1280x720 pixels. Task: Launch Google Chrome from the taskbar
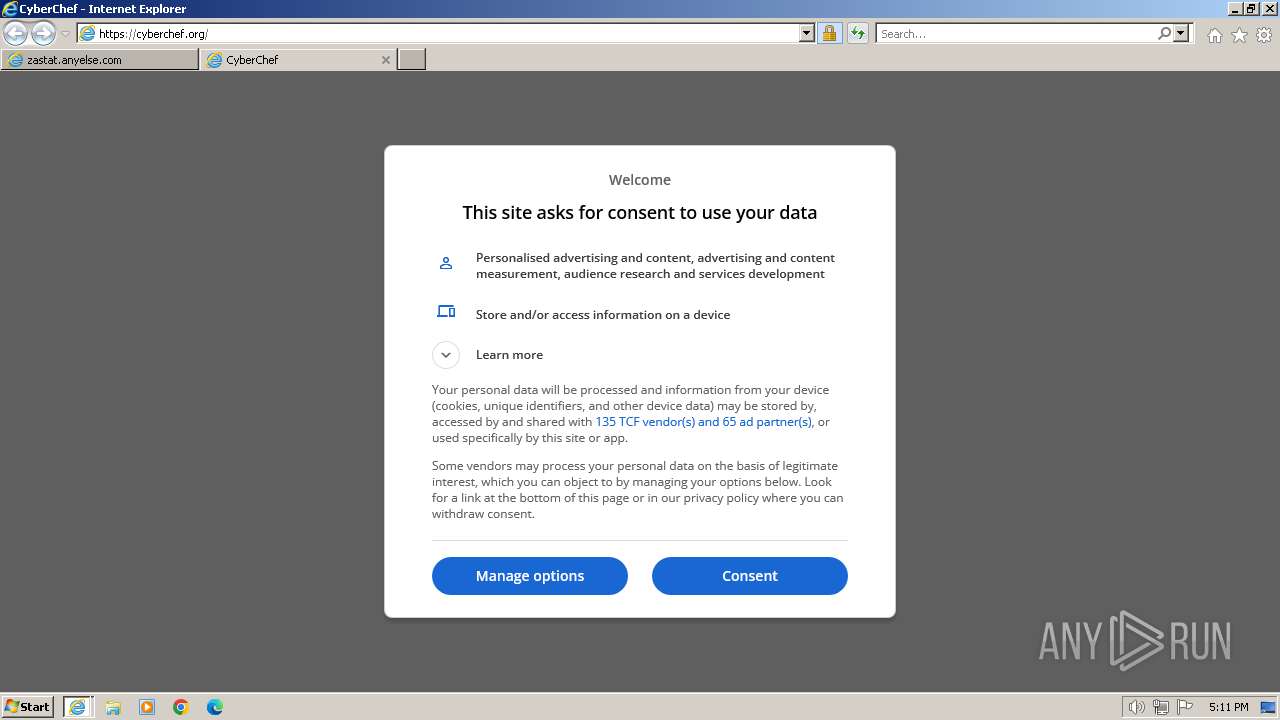pos(181,707)
